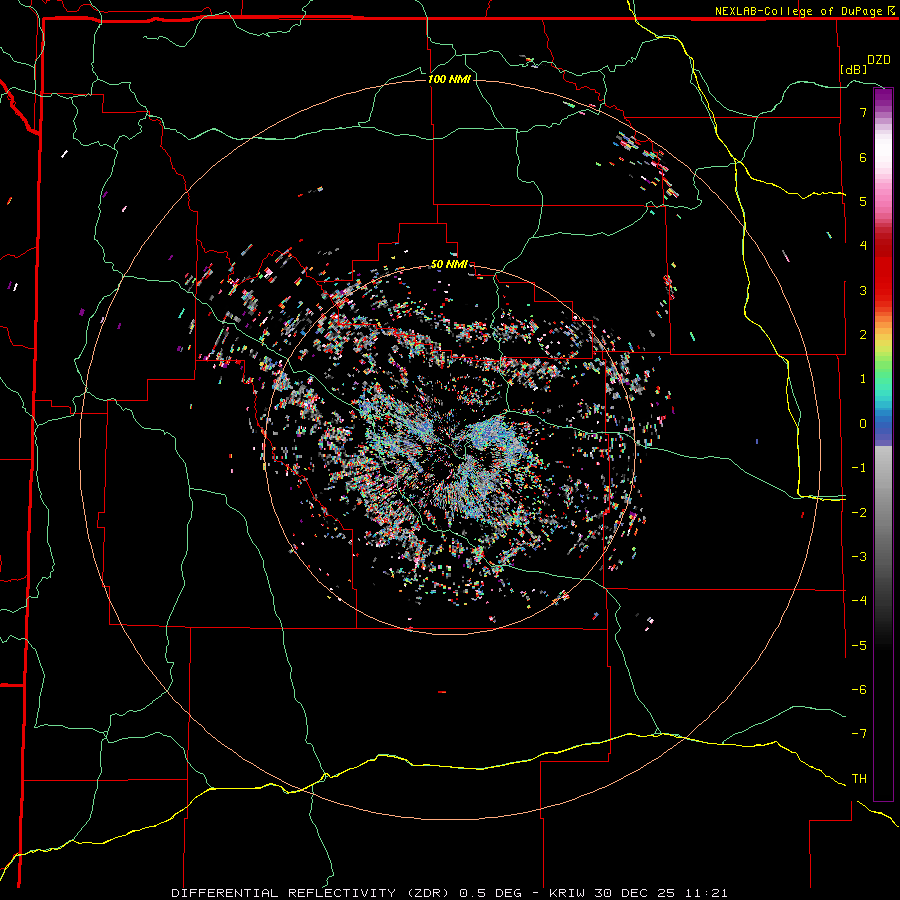
Task: Click the -4 value on the scale
Action: pos(859,600)
